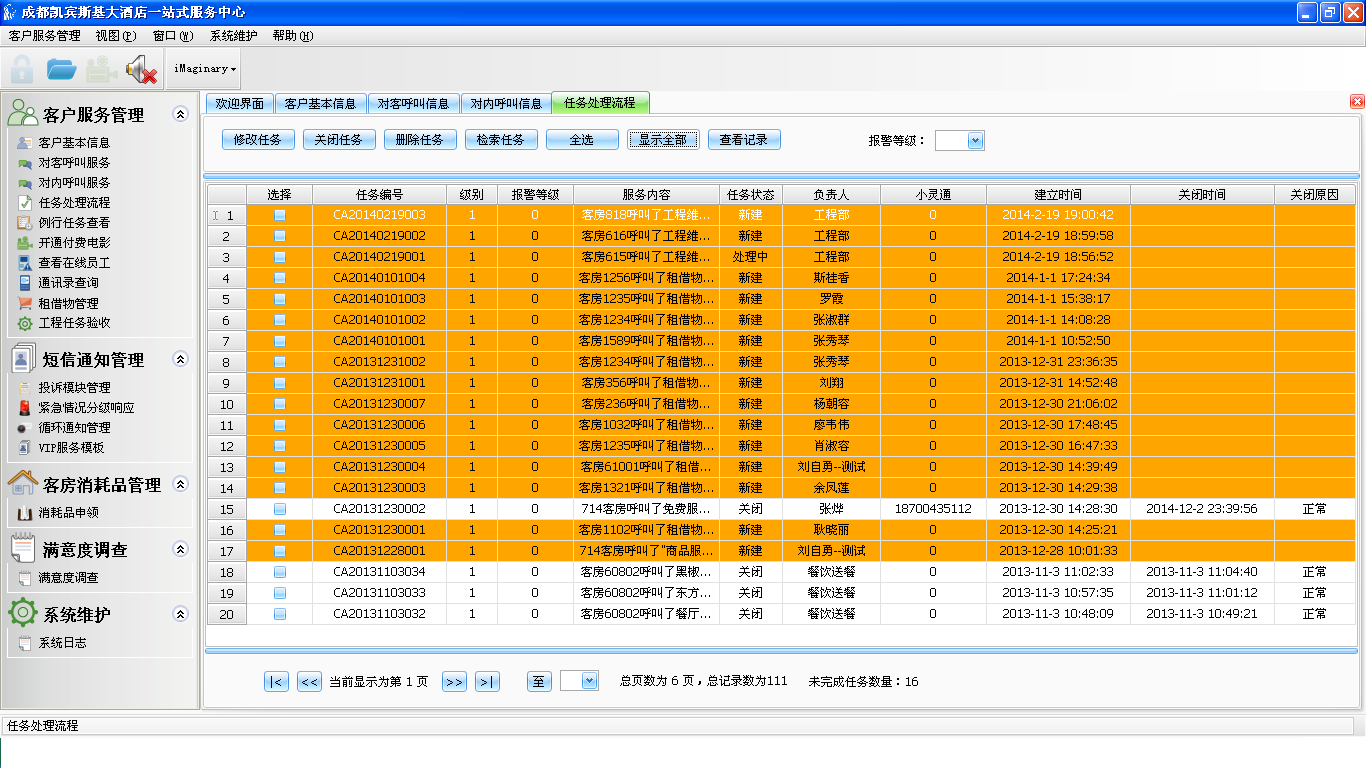The width and height of the screenshot is (1366, 768).
Task: Open 紧急情况分级响应 sidebar item
Action: (86, 408)
